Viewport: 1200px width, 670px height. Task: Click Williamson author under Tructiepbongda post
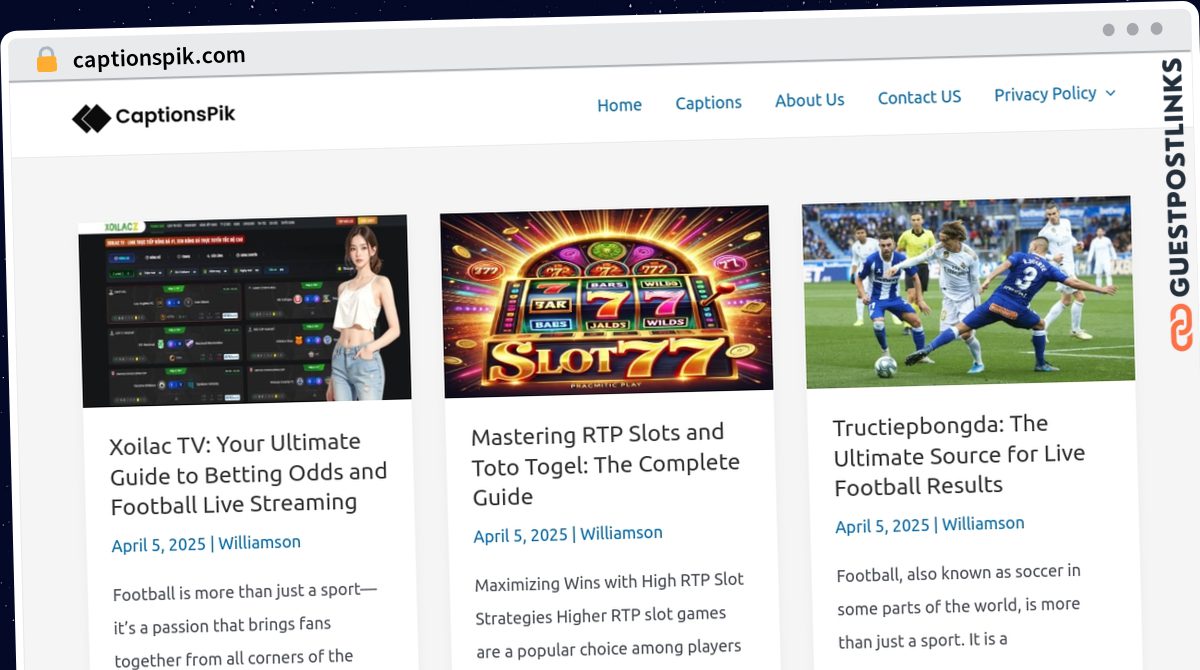[983, 523]
